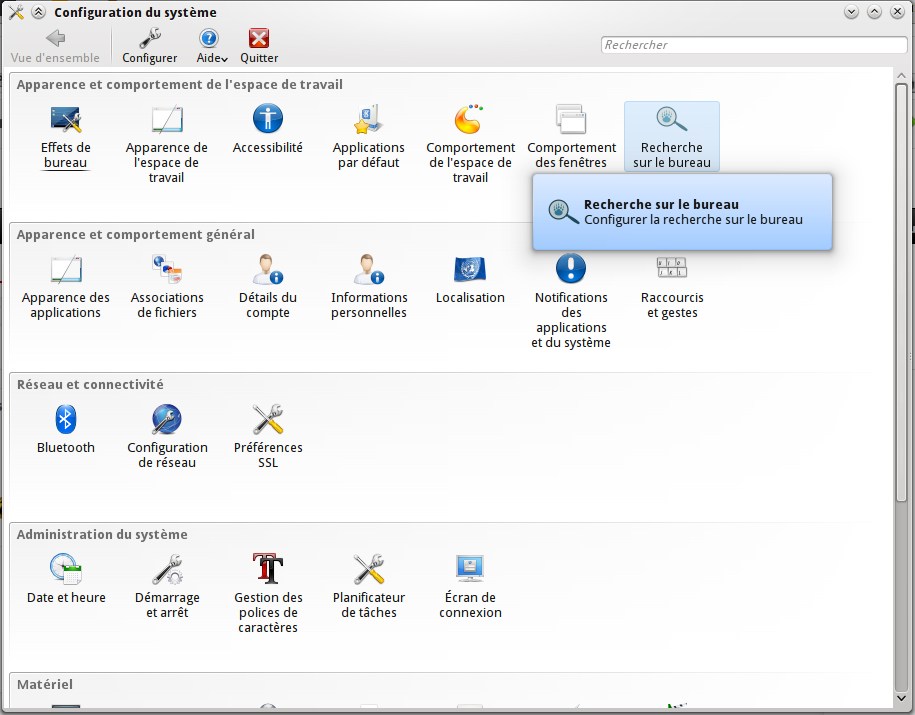Screen dimensions: 915x715
Task: Open Apparence de l'espace de travail
Action: [166, 144]
